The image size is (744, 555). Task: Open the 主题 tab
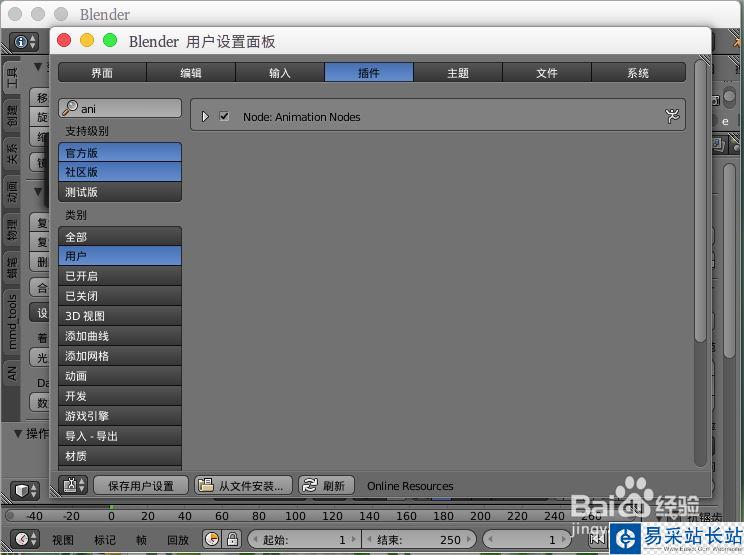point(458,73)
